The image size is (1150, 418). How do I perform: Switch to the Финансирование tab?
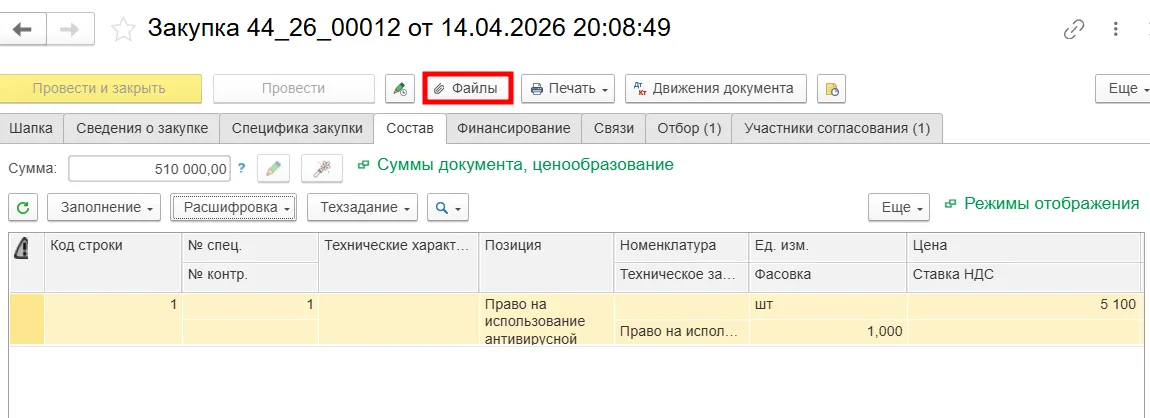pyautogui.click(x=513, y=128)
